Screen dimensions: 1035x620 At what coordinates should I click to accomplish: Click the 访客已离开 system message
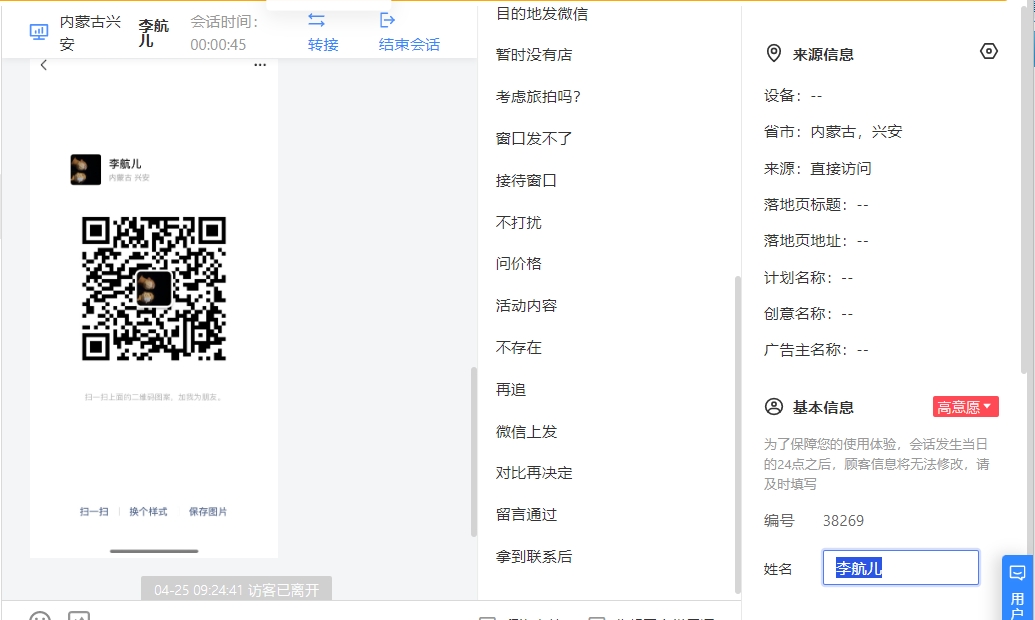(236, 590)
